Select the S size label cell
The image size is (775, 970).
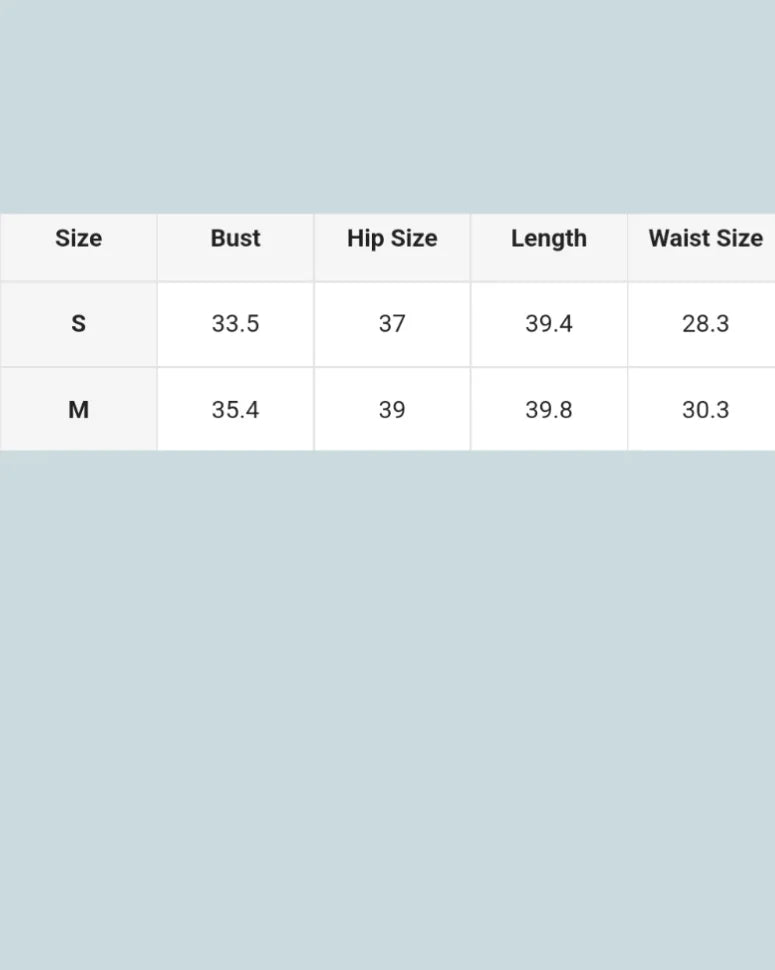[x=78, y=324]
